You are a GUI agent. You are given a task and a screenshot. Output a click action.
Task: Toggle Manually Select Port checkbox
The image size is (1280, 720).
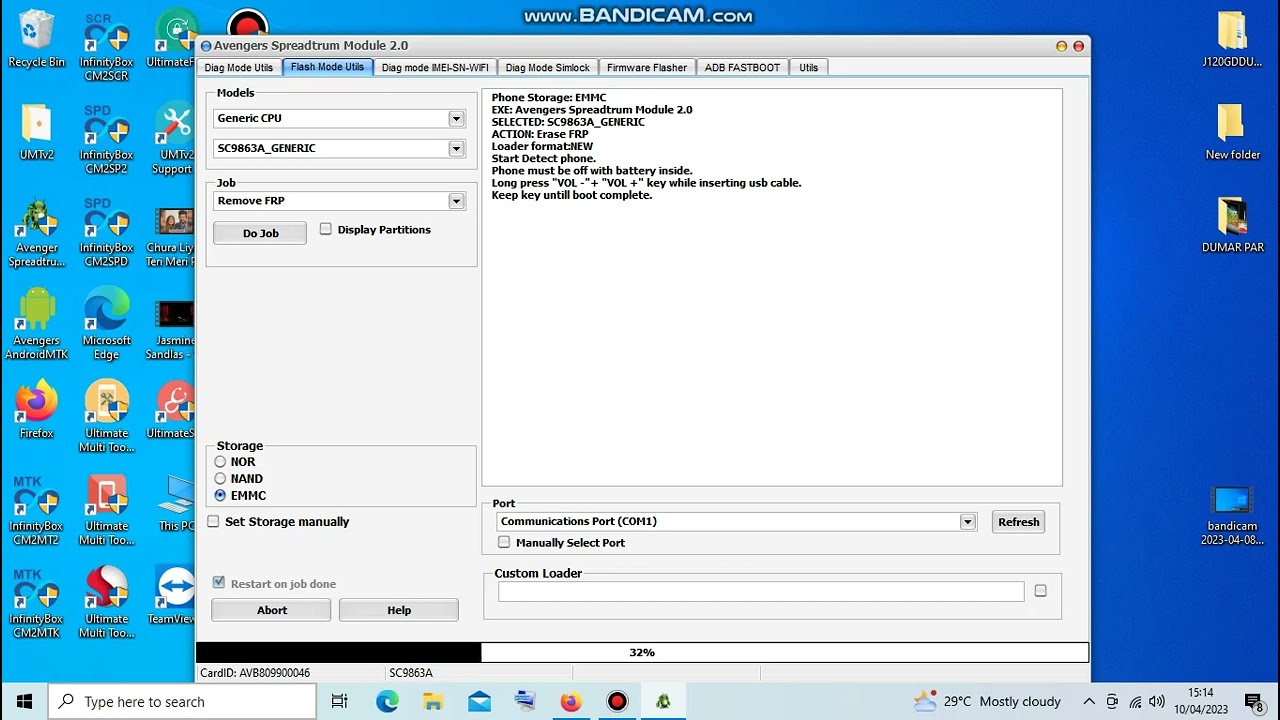point(504,542)
